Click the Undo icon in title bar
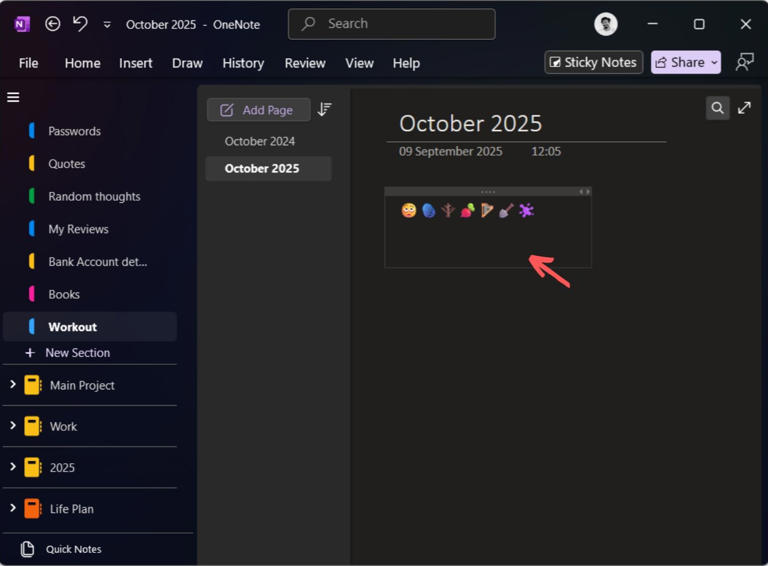 coord(80,24)
